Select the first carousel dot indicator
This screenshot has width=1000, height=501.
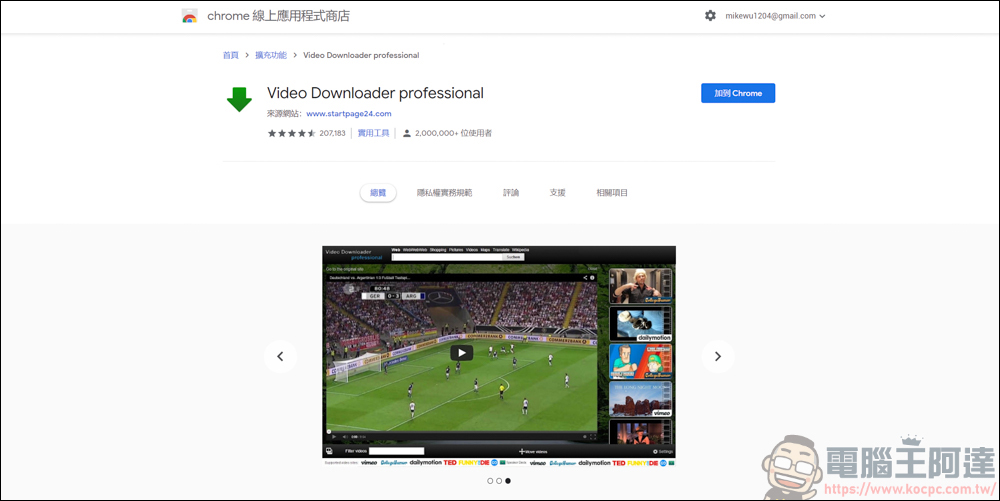tap(490, 481)
